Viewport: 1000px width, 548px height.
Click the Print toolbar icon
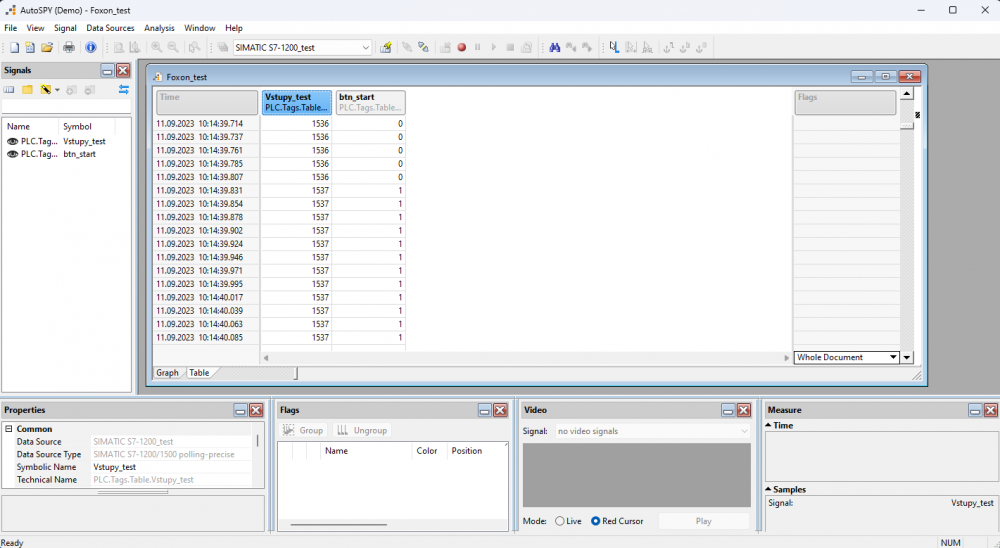pyautogui.click(x=69, y=47)
